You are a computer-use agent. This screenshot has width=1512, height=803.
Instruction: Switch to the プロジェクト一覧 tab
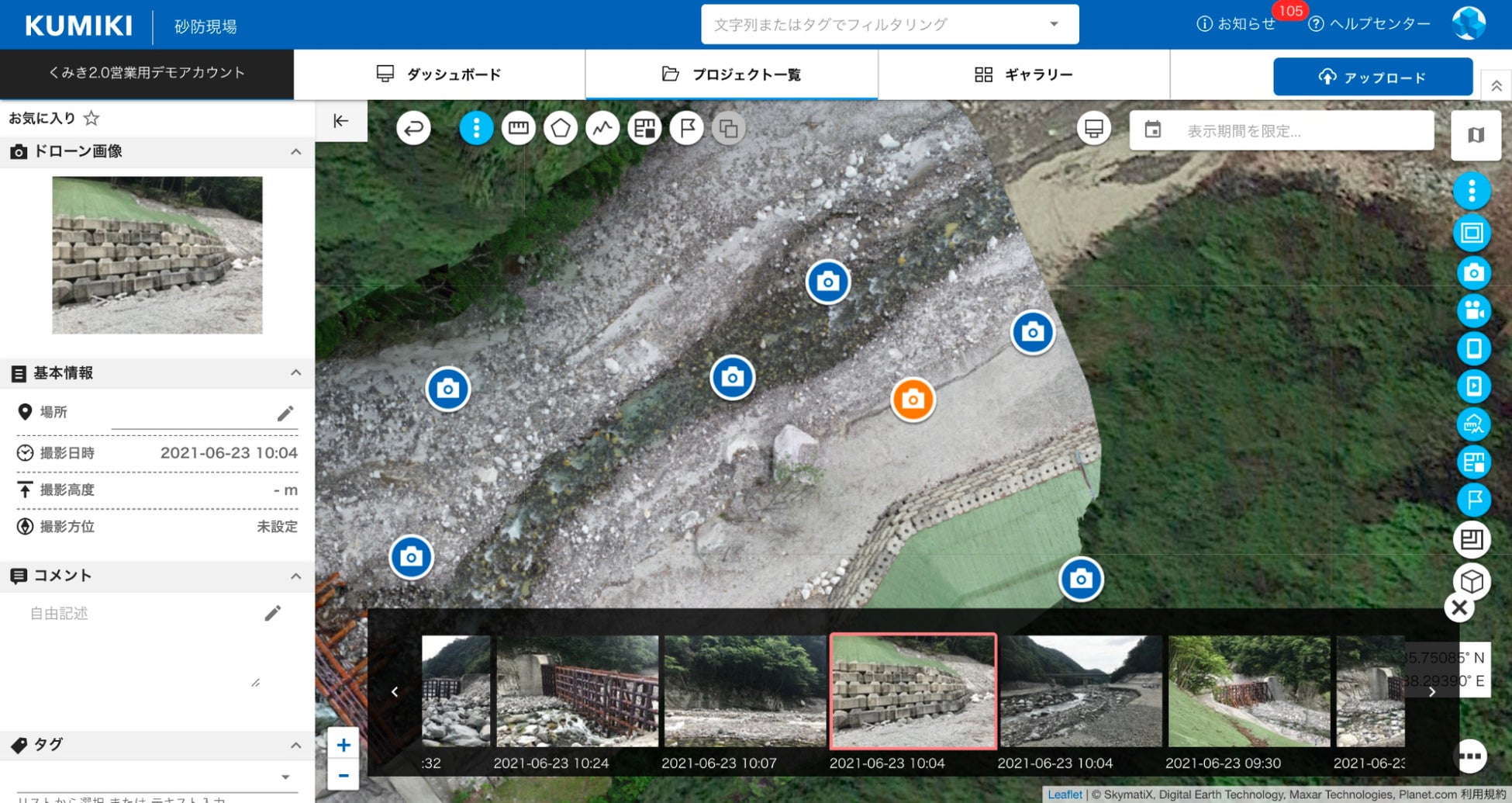tap(731, 74)
